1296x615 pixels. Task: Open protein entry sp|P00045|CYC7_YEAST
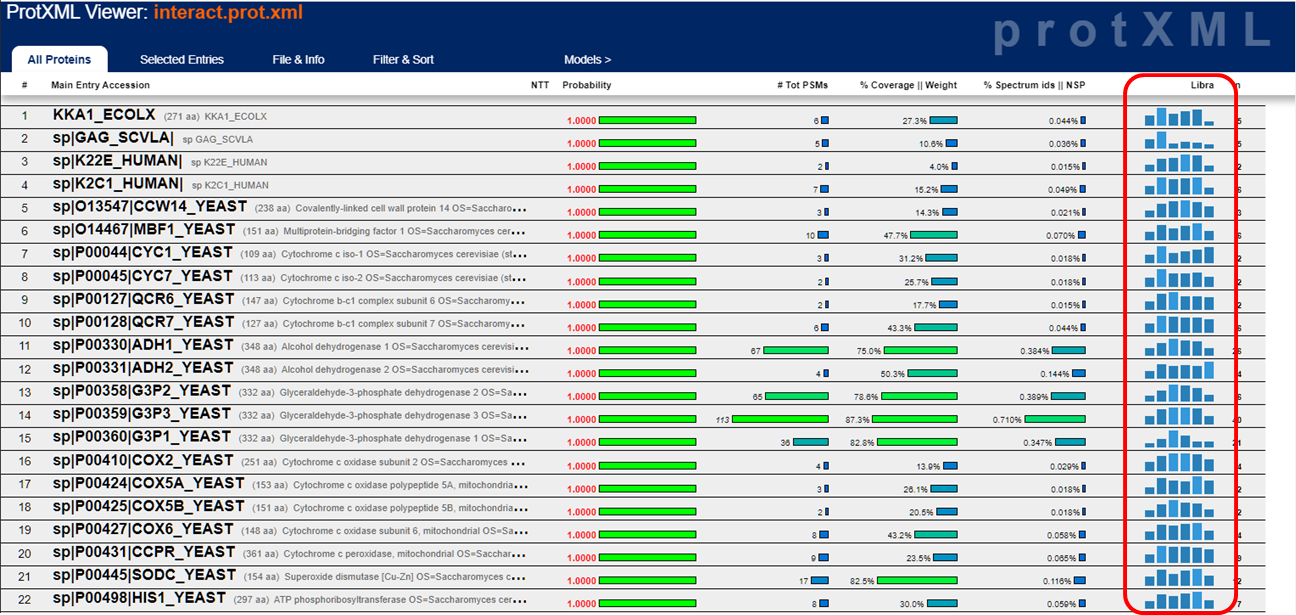(x=143, y=276)
